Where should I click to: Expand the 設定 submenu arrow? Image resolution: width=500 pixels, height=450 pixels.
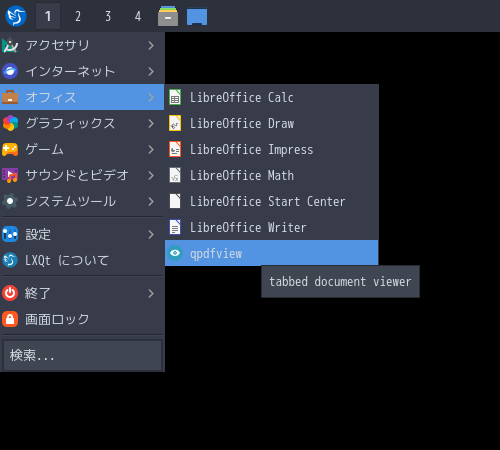click(151, 235)
